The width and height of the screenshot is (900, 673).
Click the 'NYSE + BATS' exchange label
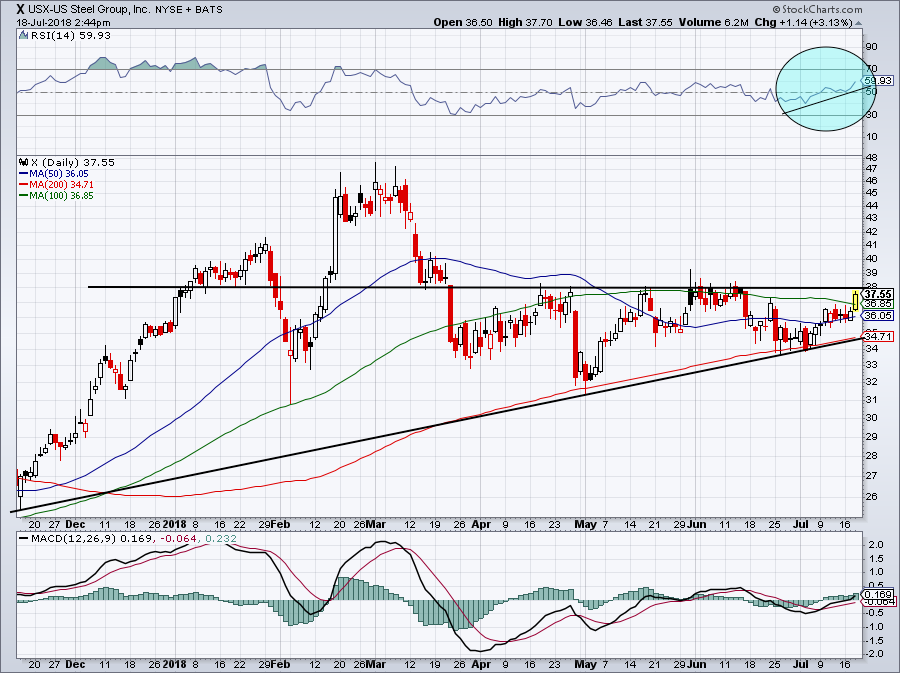click(x=189, y=10)
